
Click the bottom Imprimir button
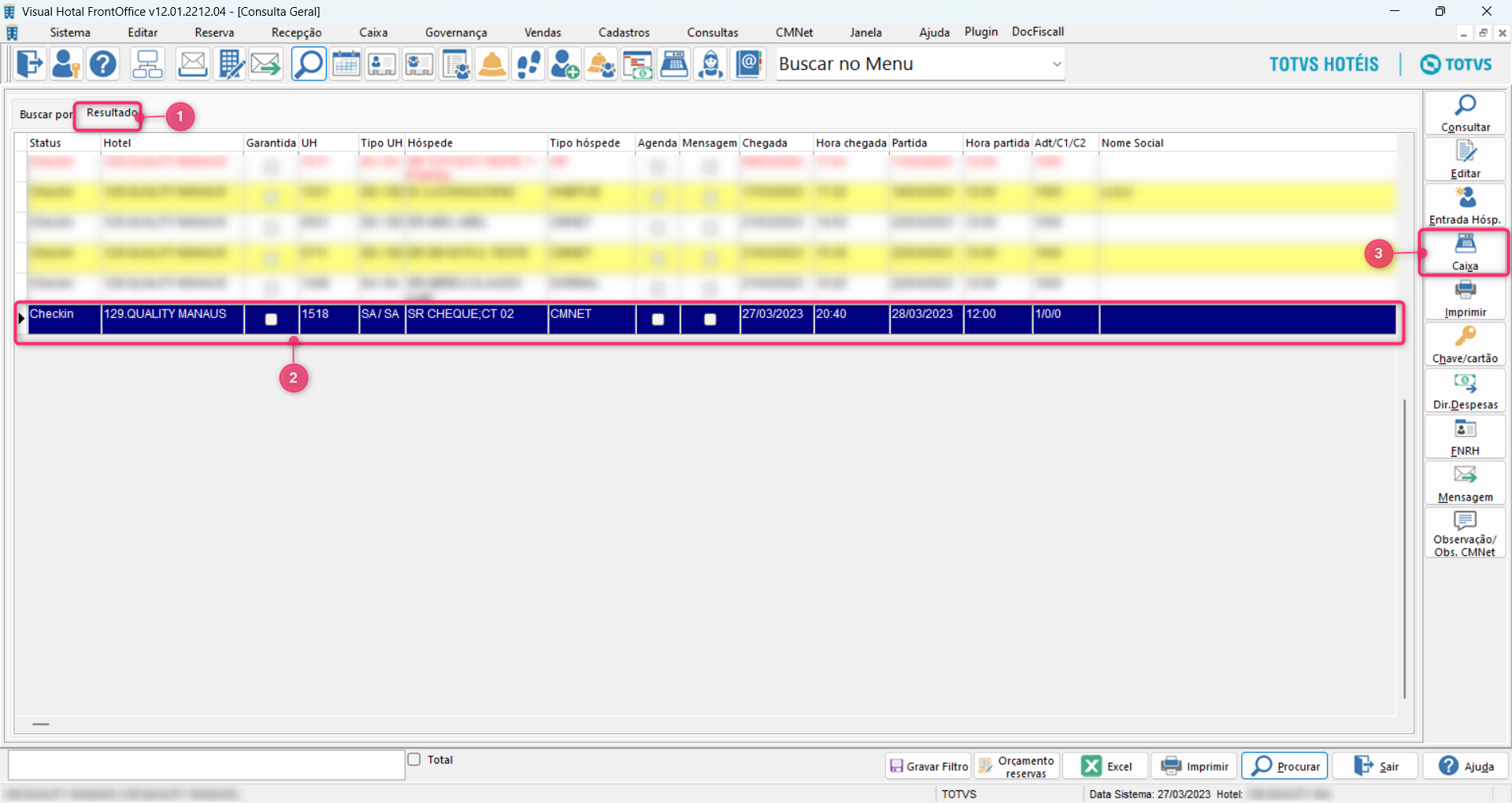(x=1195, y=766)
